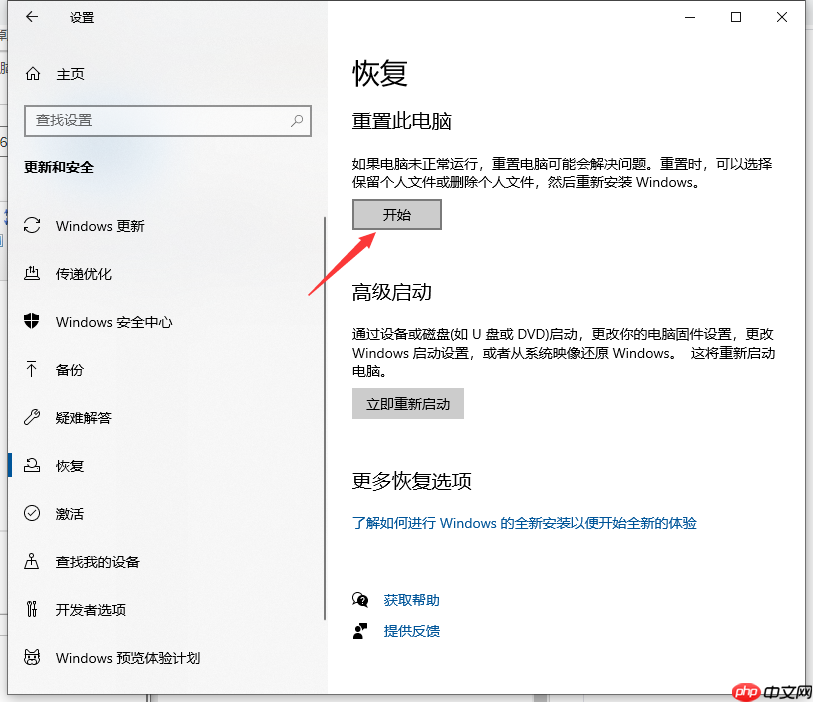Click the Windows 预览体验计划 cat icon
Screen dimensions: 813x702
[32, 657]
